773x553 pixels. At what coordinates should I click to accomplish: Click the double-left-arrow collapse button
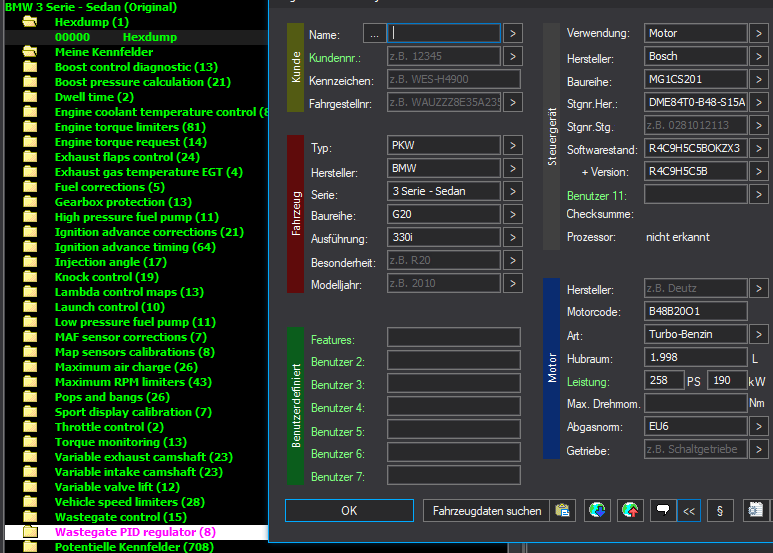click(689, 510)
